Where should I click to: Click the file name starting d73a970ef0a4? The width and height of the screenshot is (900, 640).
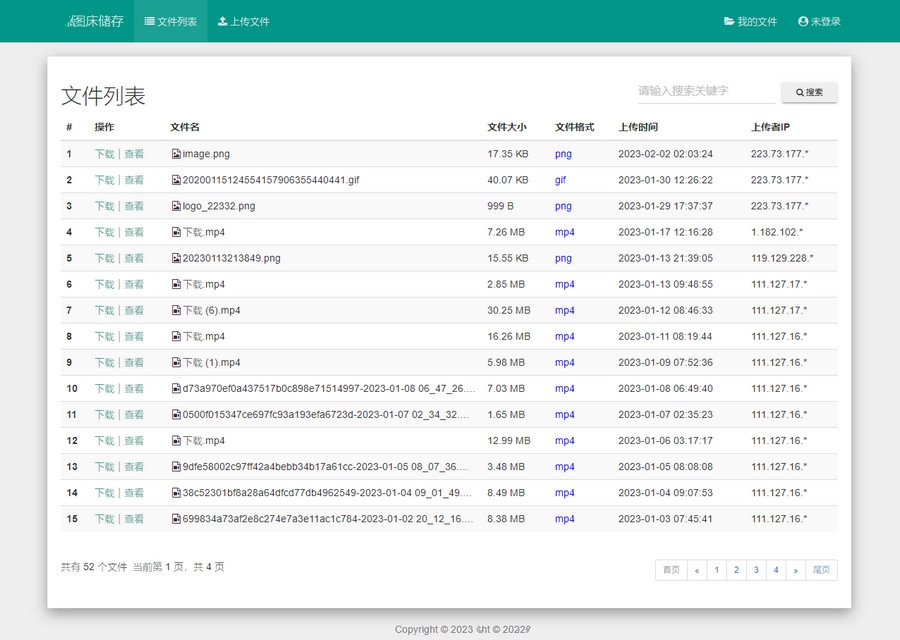coord(329,389)
